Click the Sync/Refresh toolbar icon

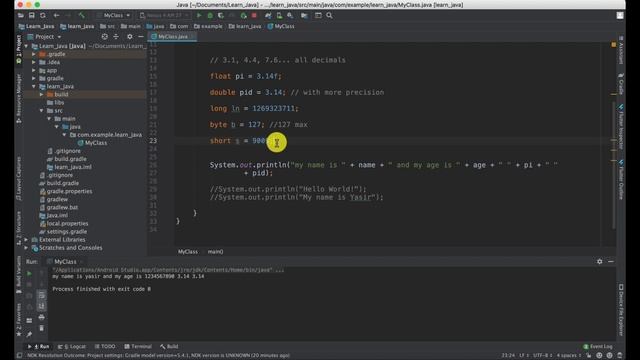pyautogui.click(x=43, y=16)
